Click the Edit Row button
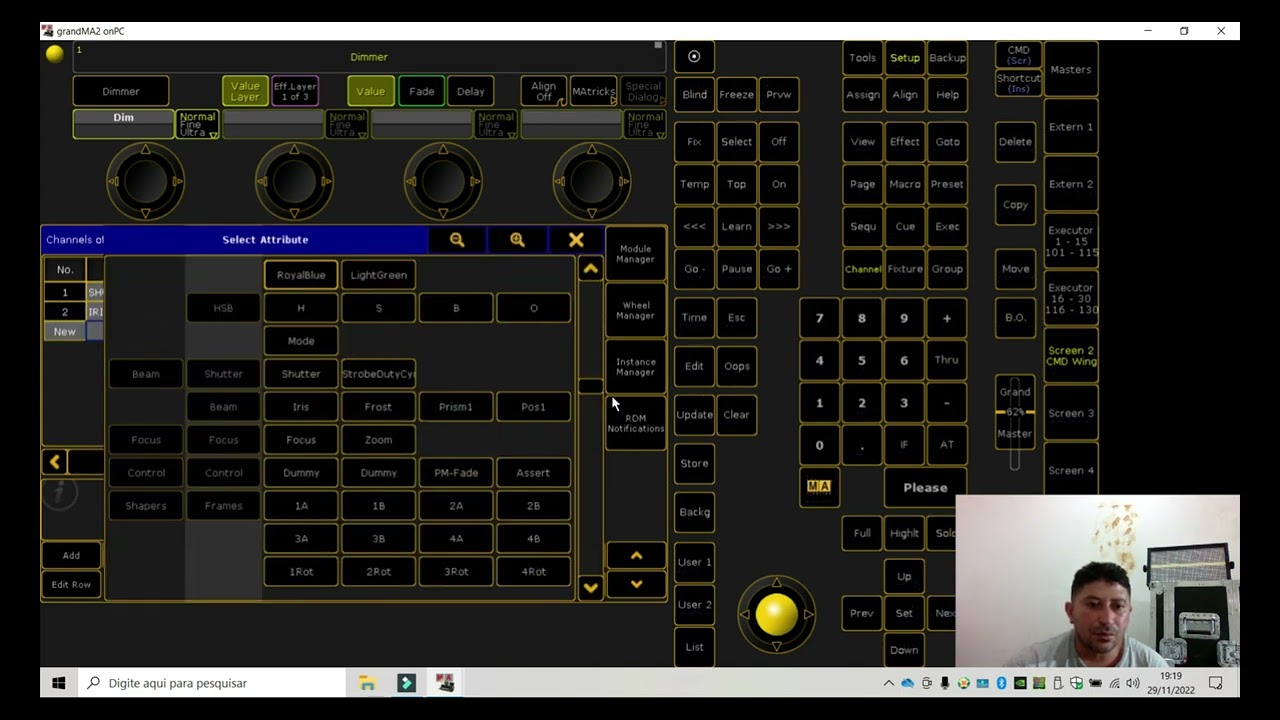The image size is (1280, 720). (71, 585)
